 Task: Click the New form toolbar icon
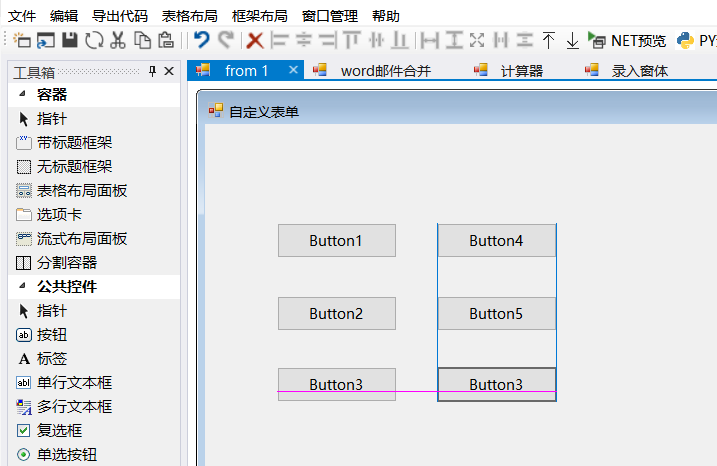(x=21, y=40)
